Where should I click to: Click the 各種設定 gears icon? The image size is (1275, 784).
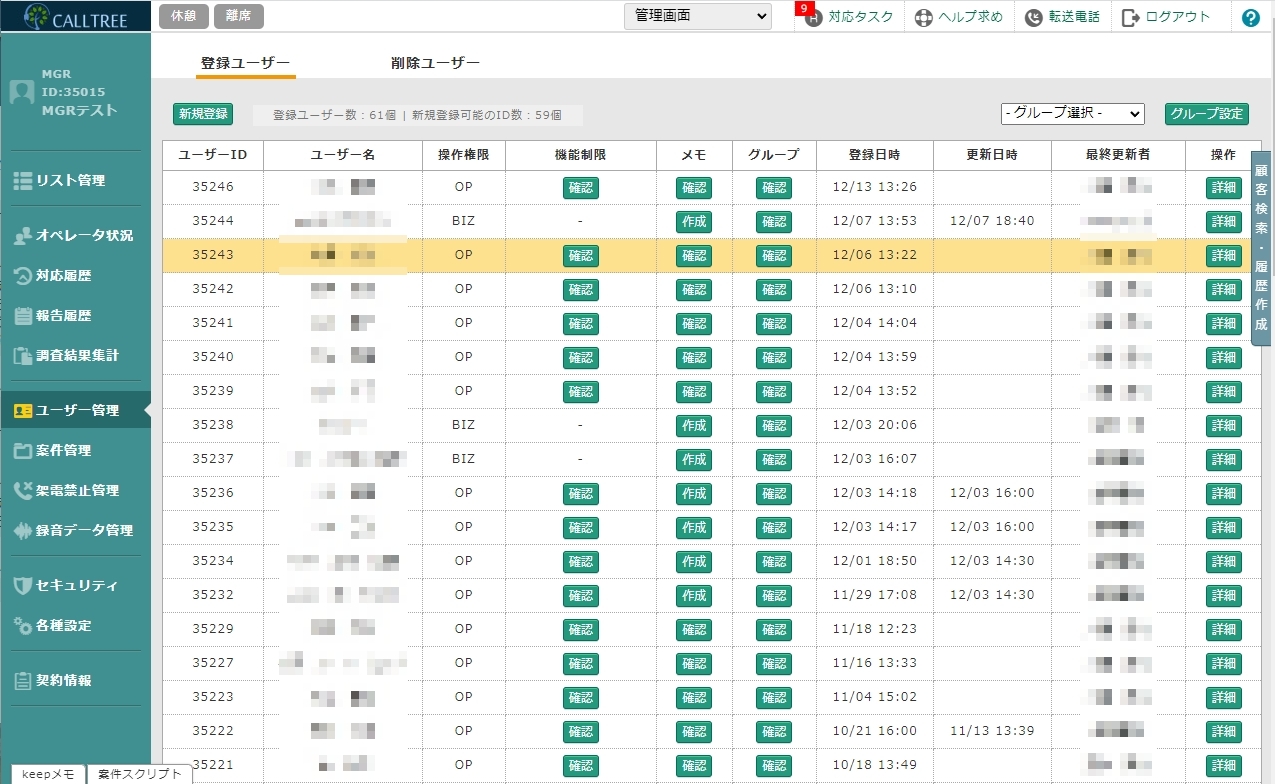[23, 626]
